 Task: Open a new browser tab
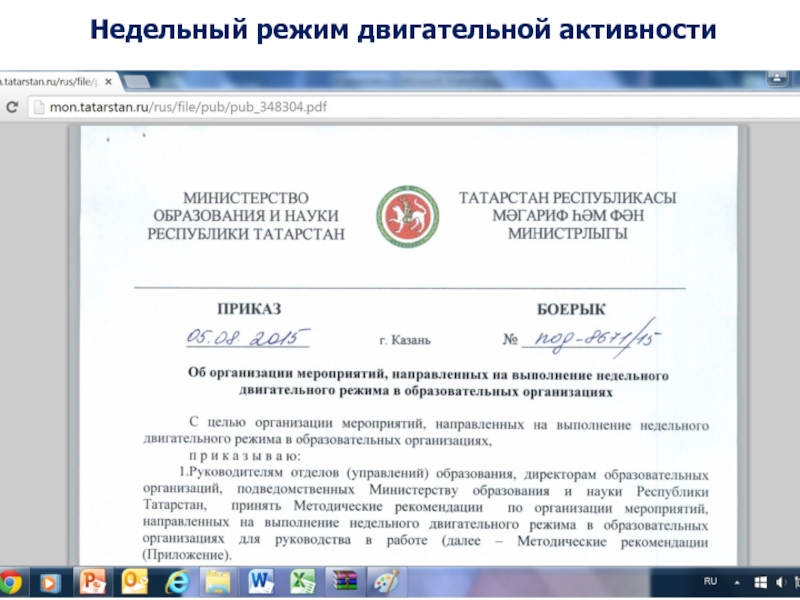[x=137, y=82]
